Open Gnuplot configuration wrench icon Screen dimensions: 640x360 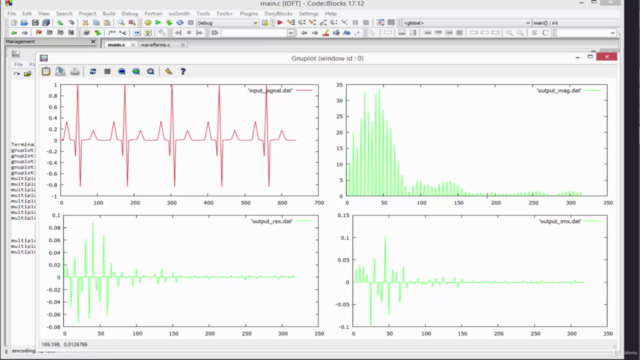(169, 71)
